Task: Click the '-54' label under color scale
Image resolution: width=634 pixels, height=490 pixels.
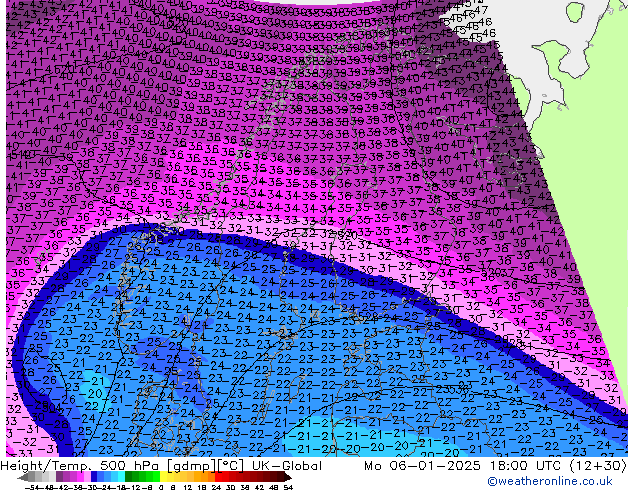Action: tap(32, 488)
